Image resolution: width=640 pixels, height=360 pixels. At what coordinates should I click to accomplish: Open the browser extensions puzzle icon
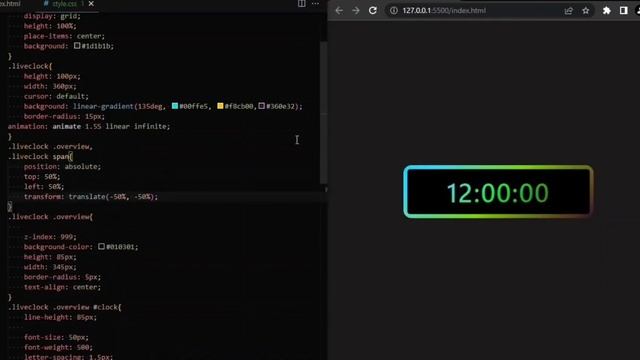[607, 11]
